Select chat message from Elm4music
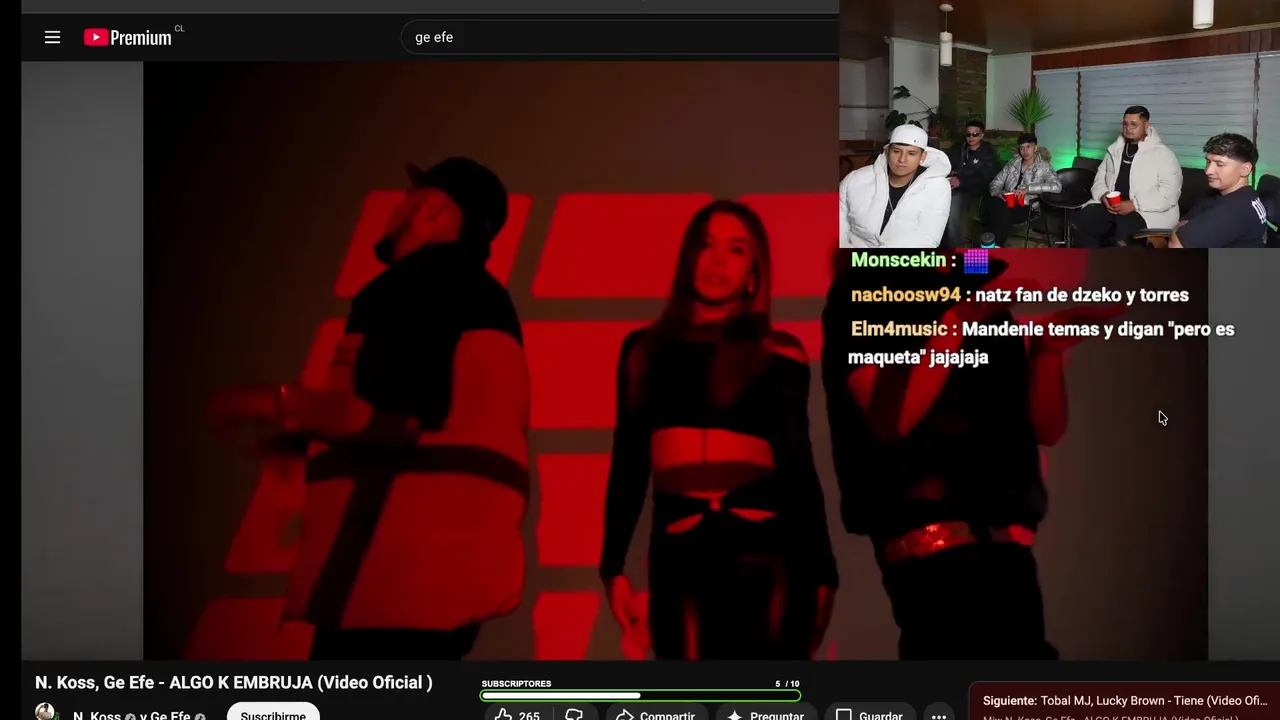Image resolution: width=1280 pixels, height=720 pixels. pos(1041,343)
